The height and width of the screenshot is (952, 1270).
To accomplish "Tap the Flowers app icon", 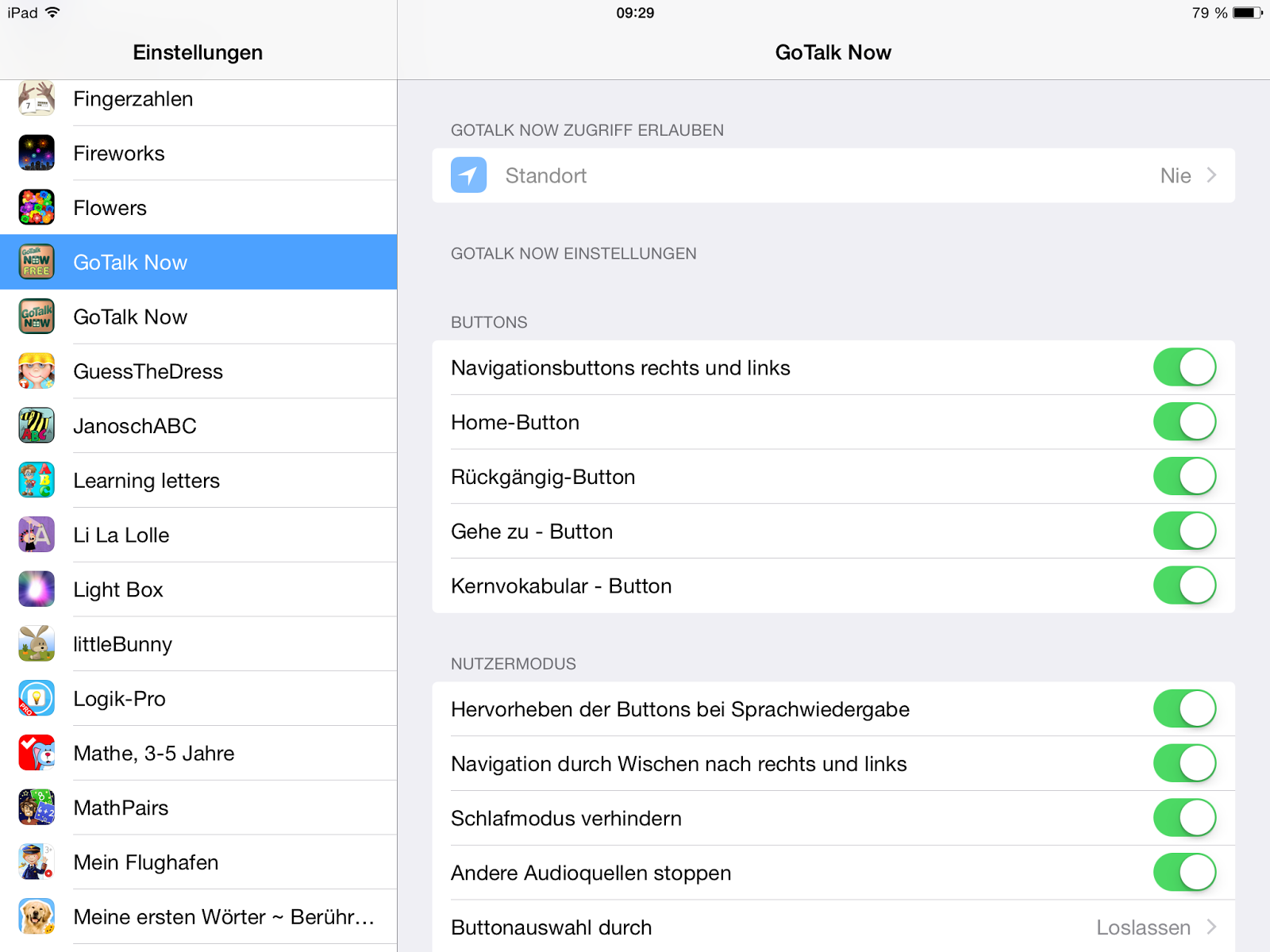I will tap(37, 208).
